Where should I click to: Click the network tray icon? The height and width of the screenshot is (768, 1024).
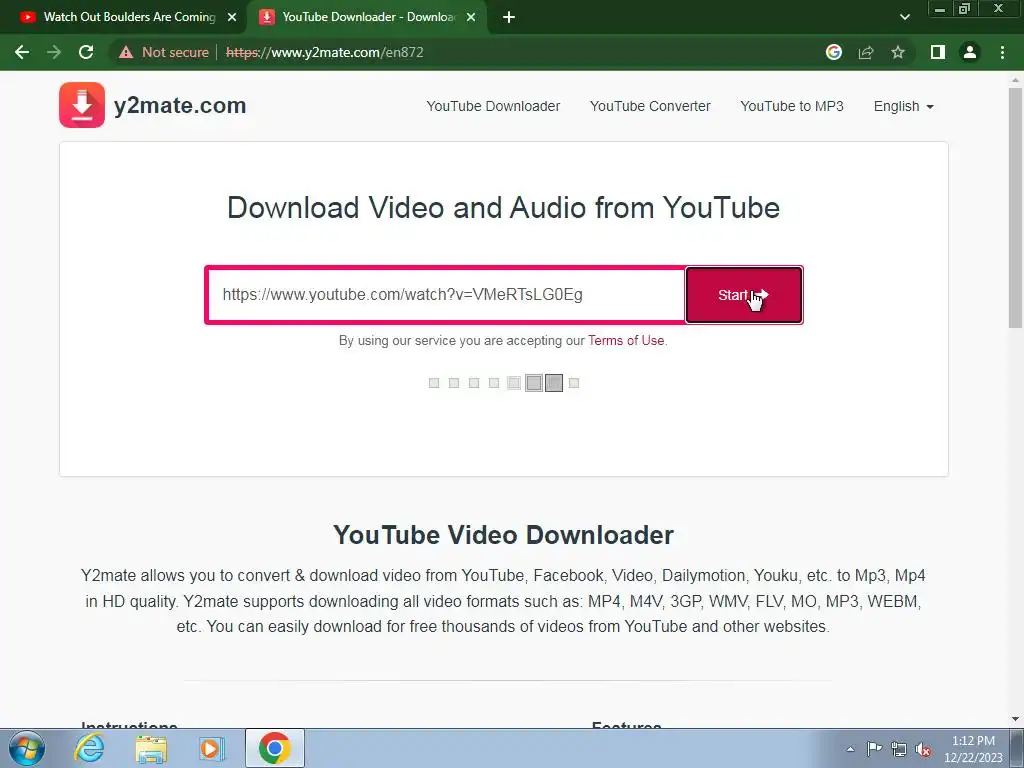click(x=899, y=749)
